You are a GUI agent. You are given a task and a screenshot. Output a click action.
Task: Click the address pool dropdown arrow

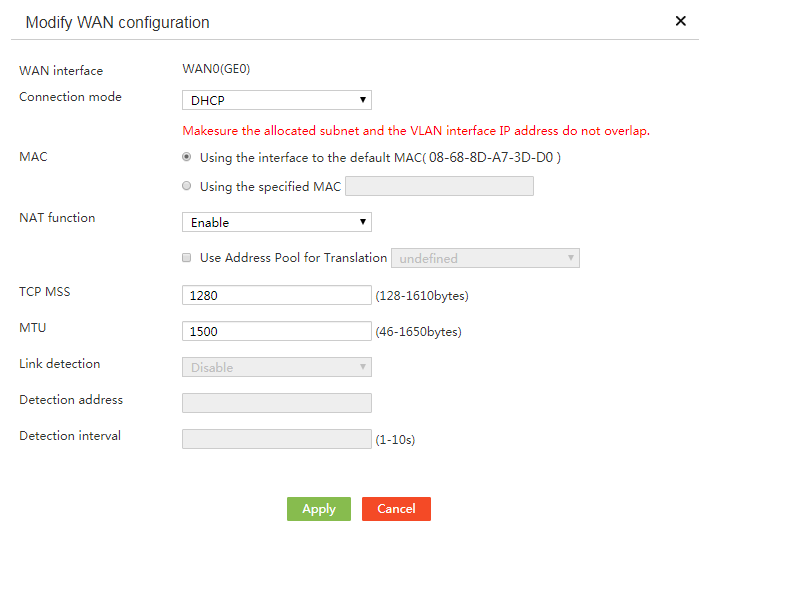pyautogui.click(x=571, y=258)
